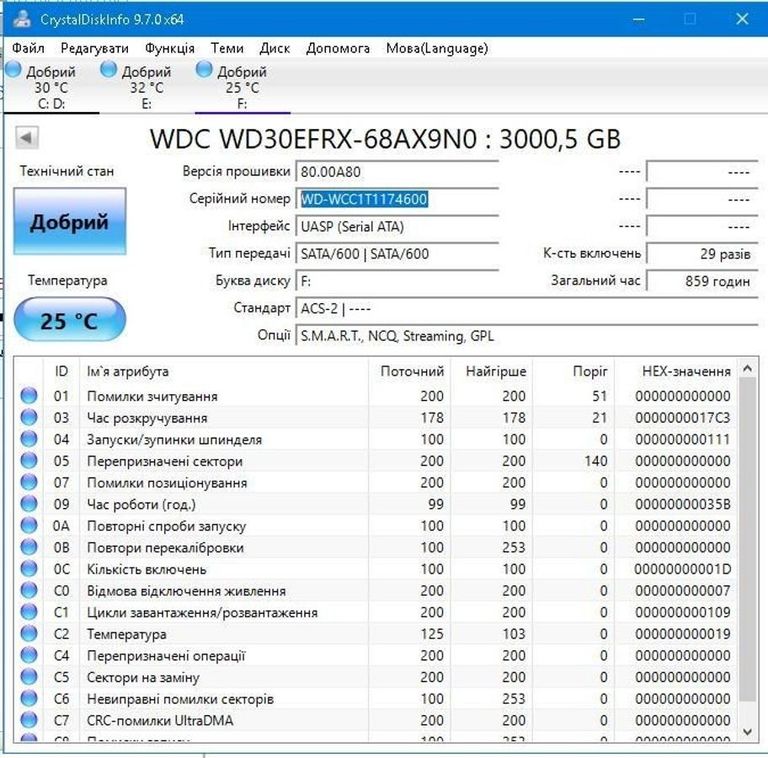The height and width of the screenshot is (758, 768).
Task: Click status orb for attribute 0C Кількість включень
Action: pyautogui.click(x=29, y=568)
